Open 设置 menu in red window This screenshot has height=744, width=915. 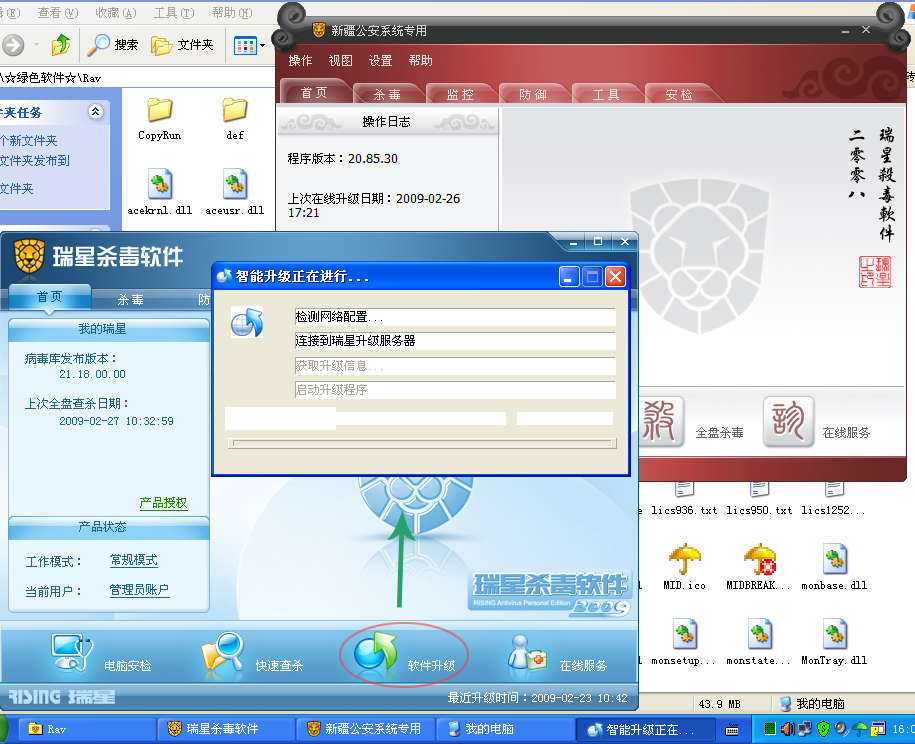point(380,61)
